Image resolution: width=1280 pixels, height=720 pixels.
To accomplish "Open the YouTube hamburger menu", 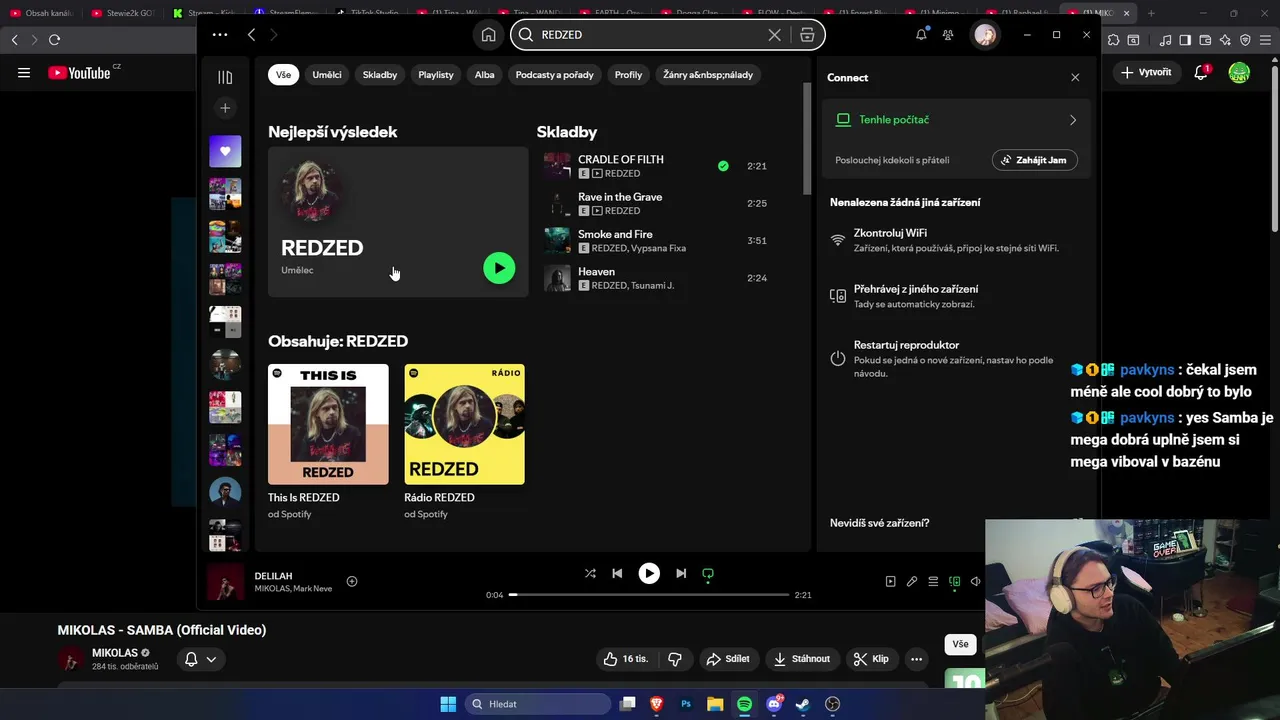I will click(24, 73).
